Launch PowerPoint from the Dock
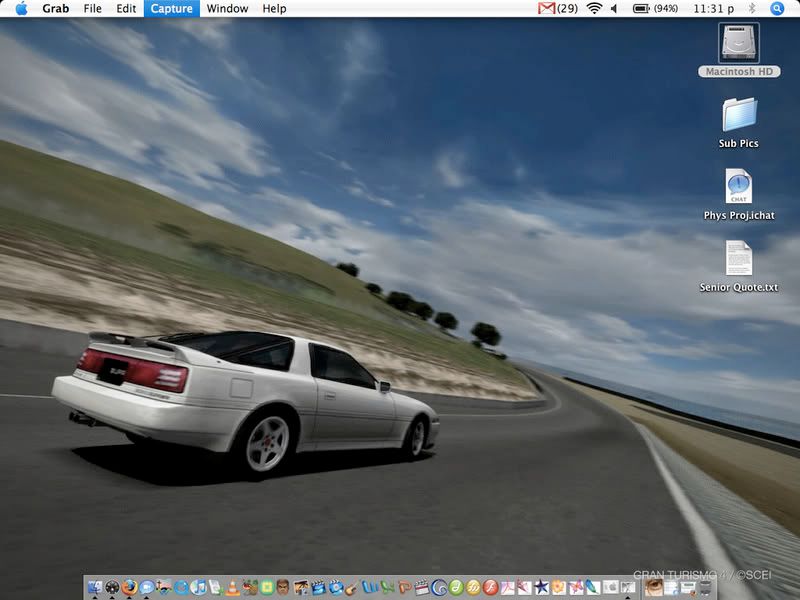The image size is (800, 600). click(x=405, y=588)
